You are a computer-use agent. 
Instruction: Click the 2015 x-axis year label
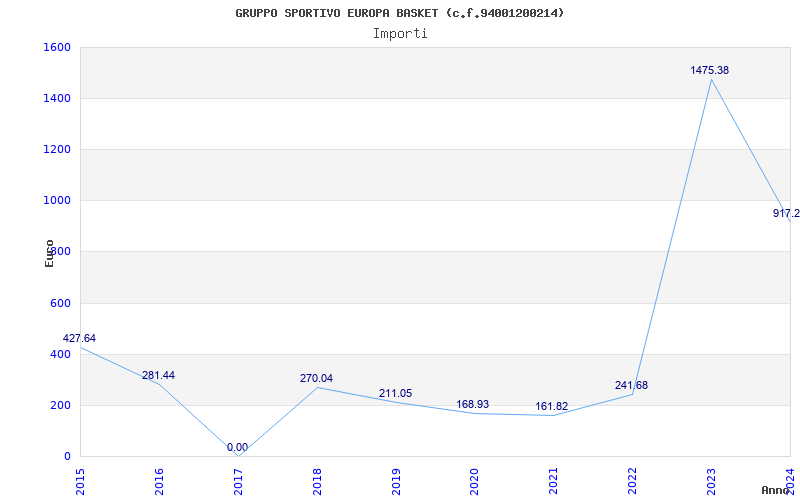pos(80,480)
